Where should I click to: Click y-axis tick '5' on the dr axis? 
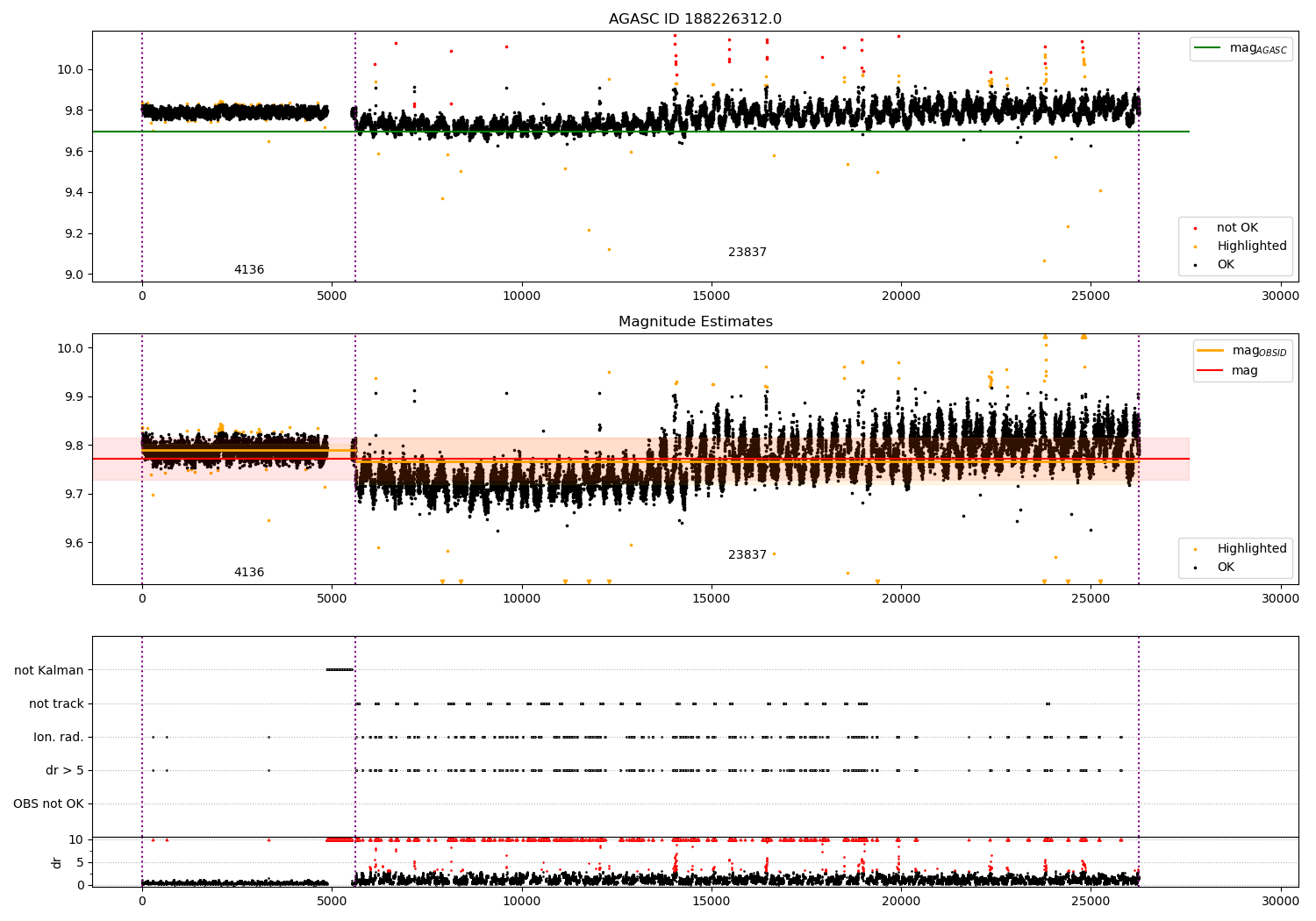pos(80,862)
